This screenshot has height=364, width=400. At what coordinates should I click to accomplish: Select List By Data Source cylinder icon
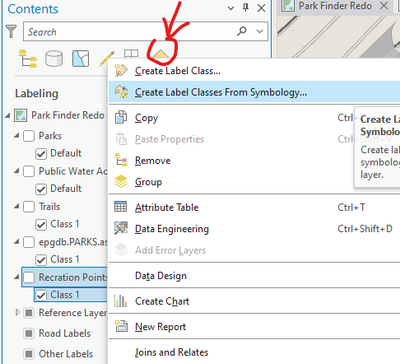pos(54,58)
